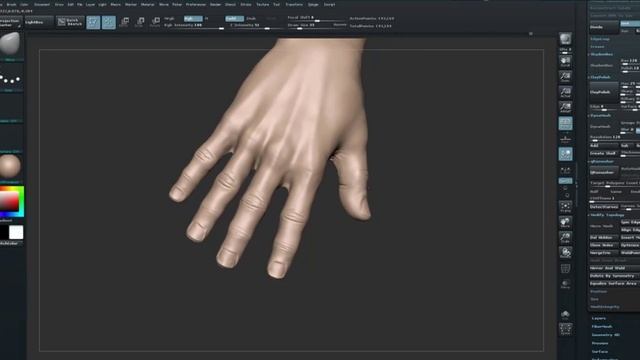This screenshot has width=640, height=360.
Task: Activate the Draw mode button
Action: (x=109, y=22)
